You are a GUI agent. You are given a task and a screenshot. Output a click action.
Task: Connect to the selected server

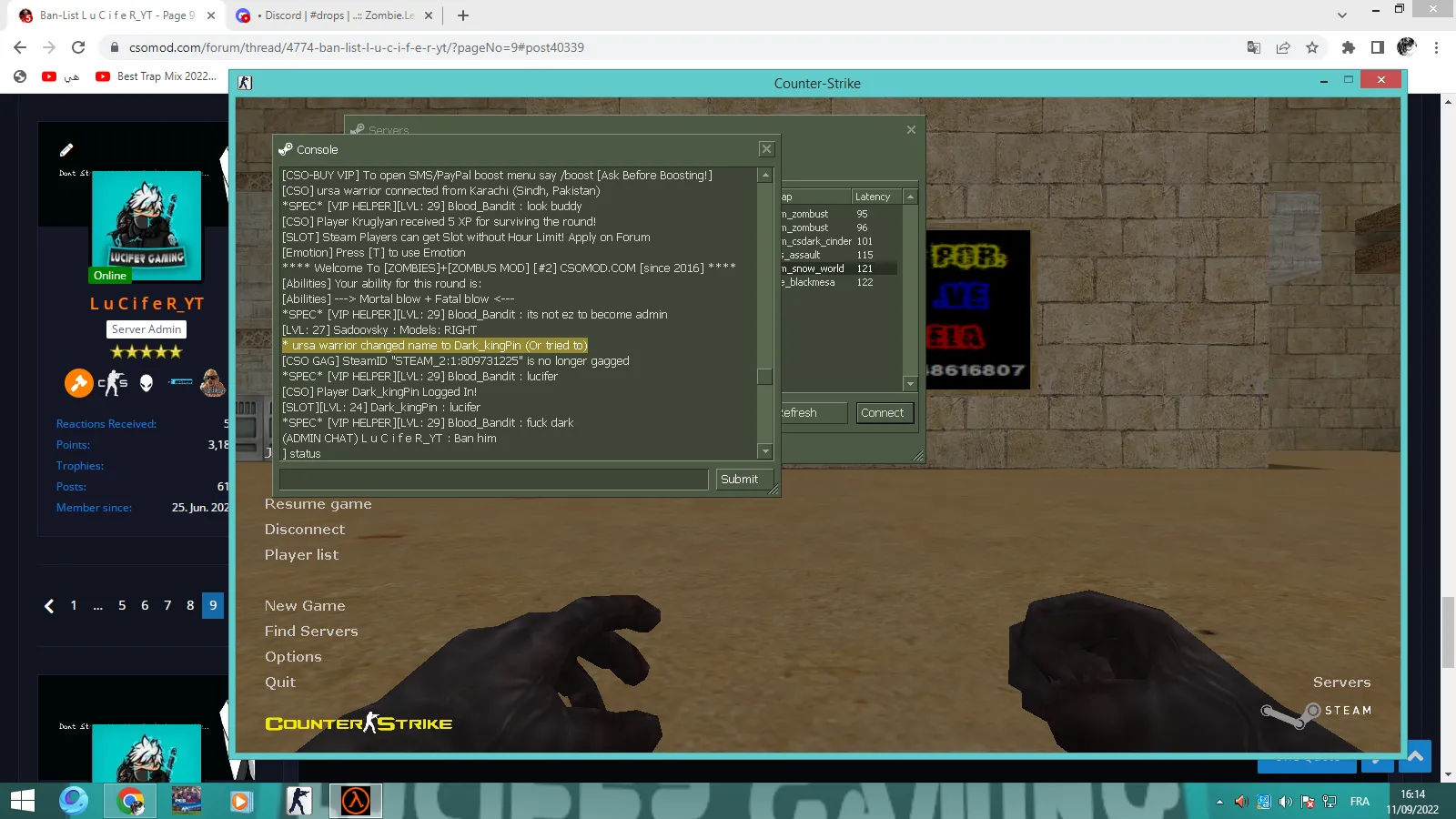883,413
